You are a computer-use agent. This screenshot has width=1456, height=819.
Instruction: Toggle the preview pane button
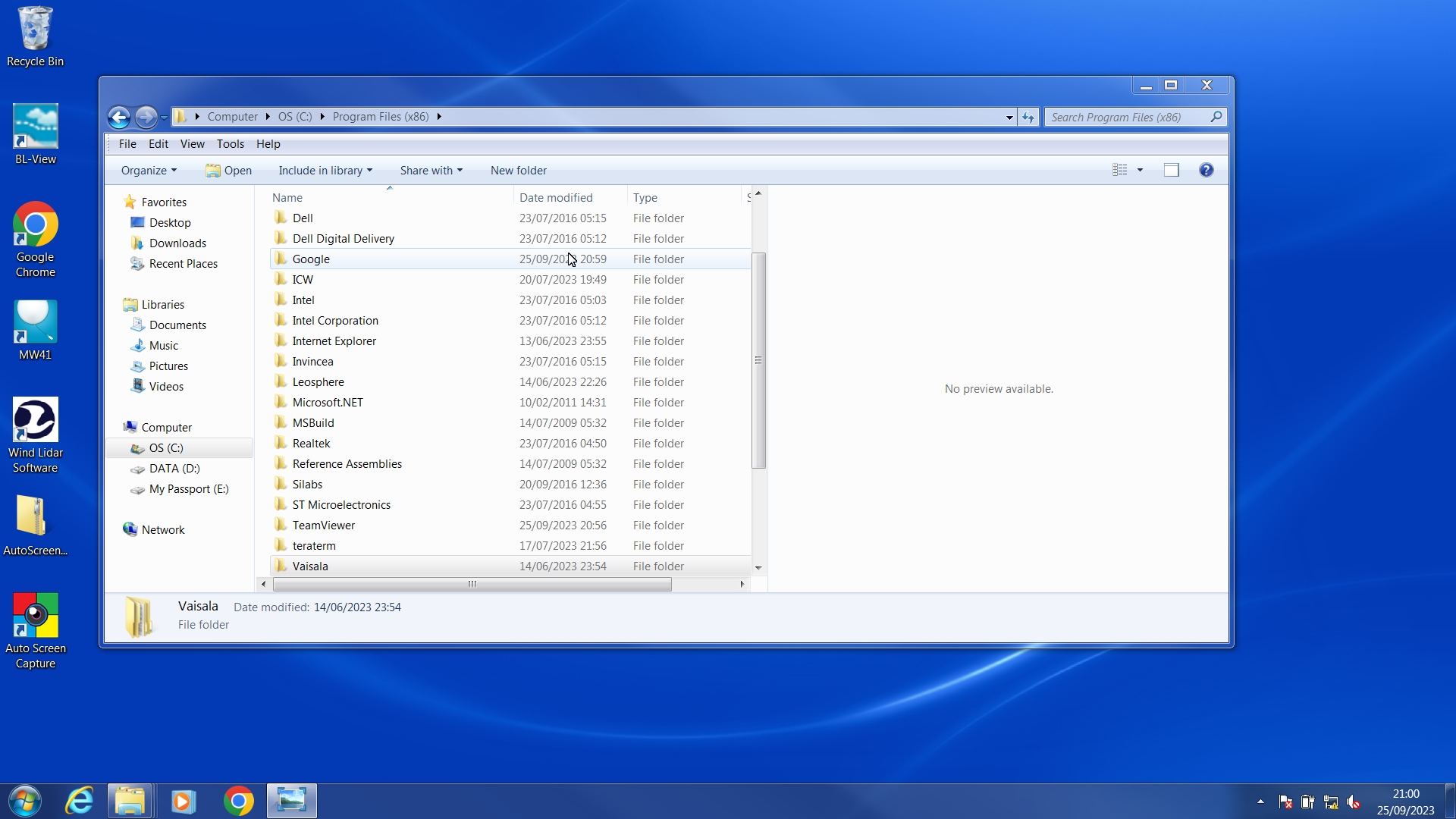pyautogui.click(x=1171, y=170)
